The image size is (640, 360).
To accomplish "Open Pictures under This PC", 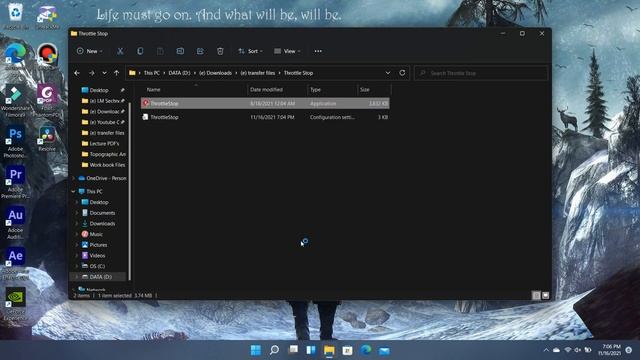I will 94,245.
